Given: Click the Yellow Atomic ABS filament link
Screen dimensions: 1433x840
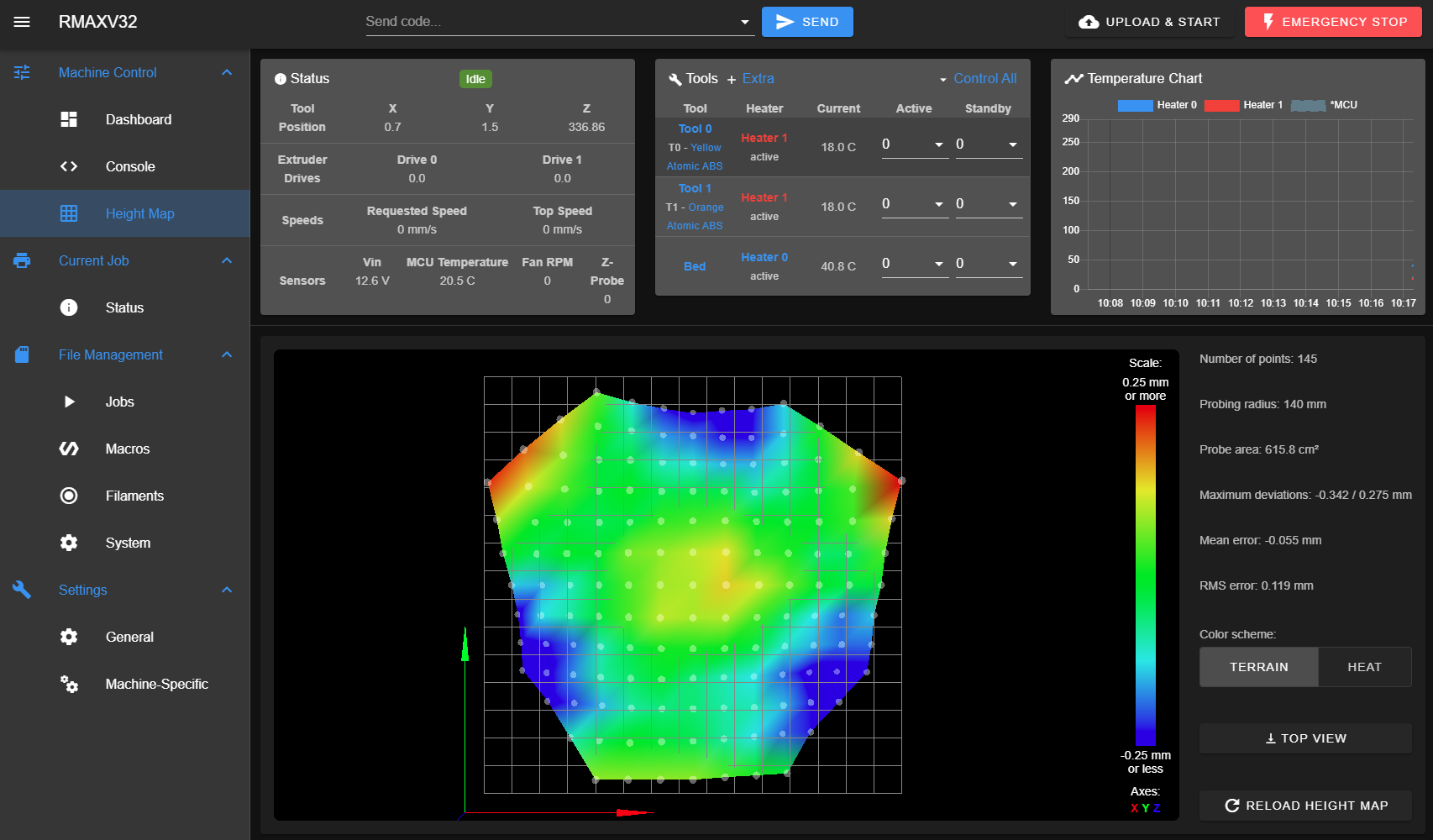Looking at the screenshot, I should [696, 157].
